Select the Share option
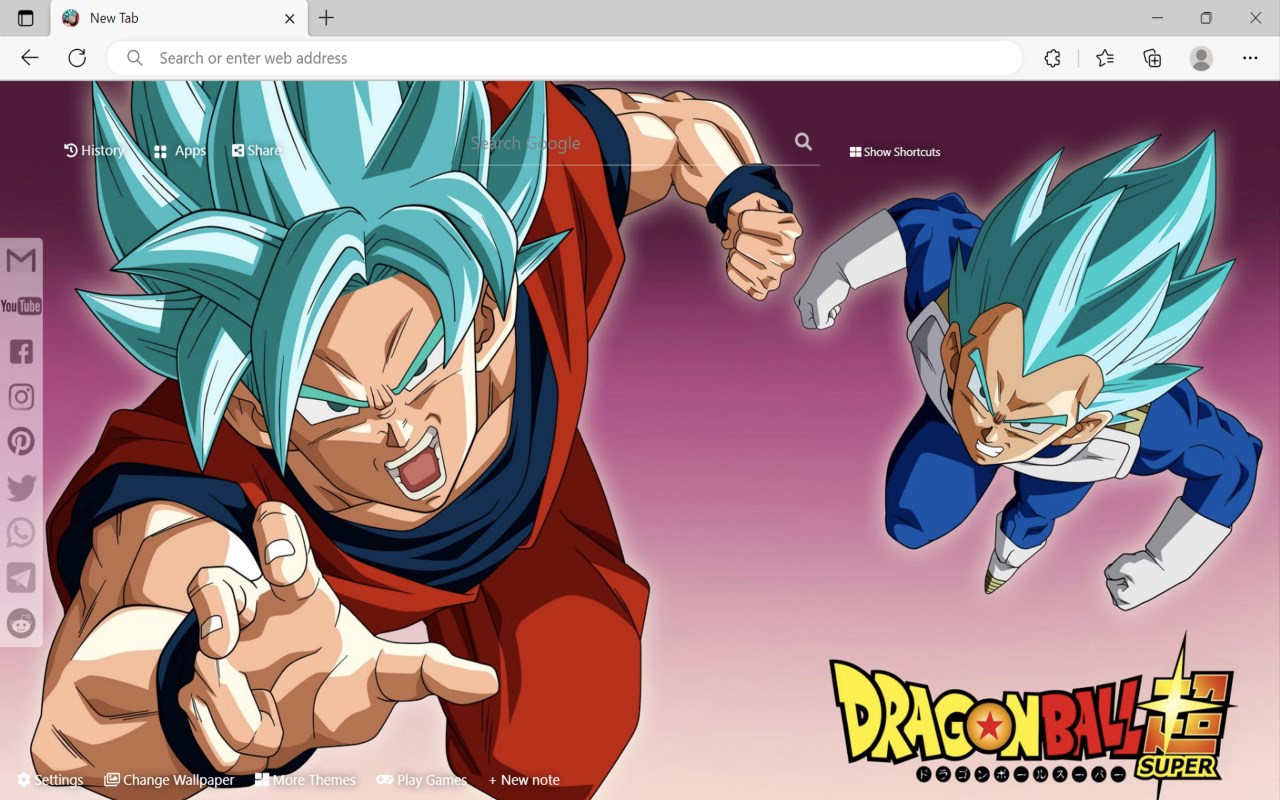Screen dimensions: 1280x800 (257, 150)
